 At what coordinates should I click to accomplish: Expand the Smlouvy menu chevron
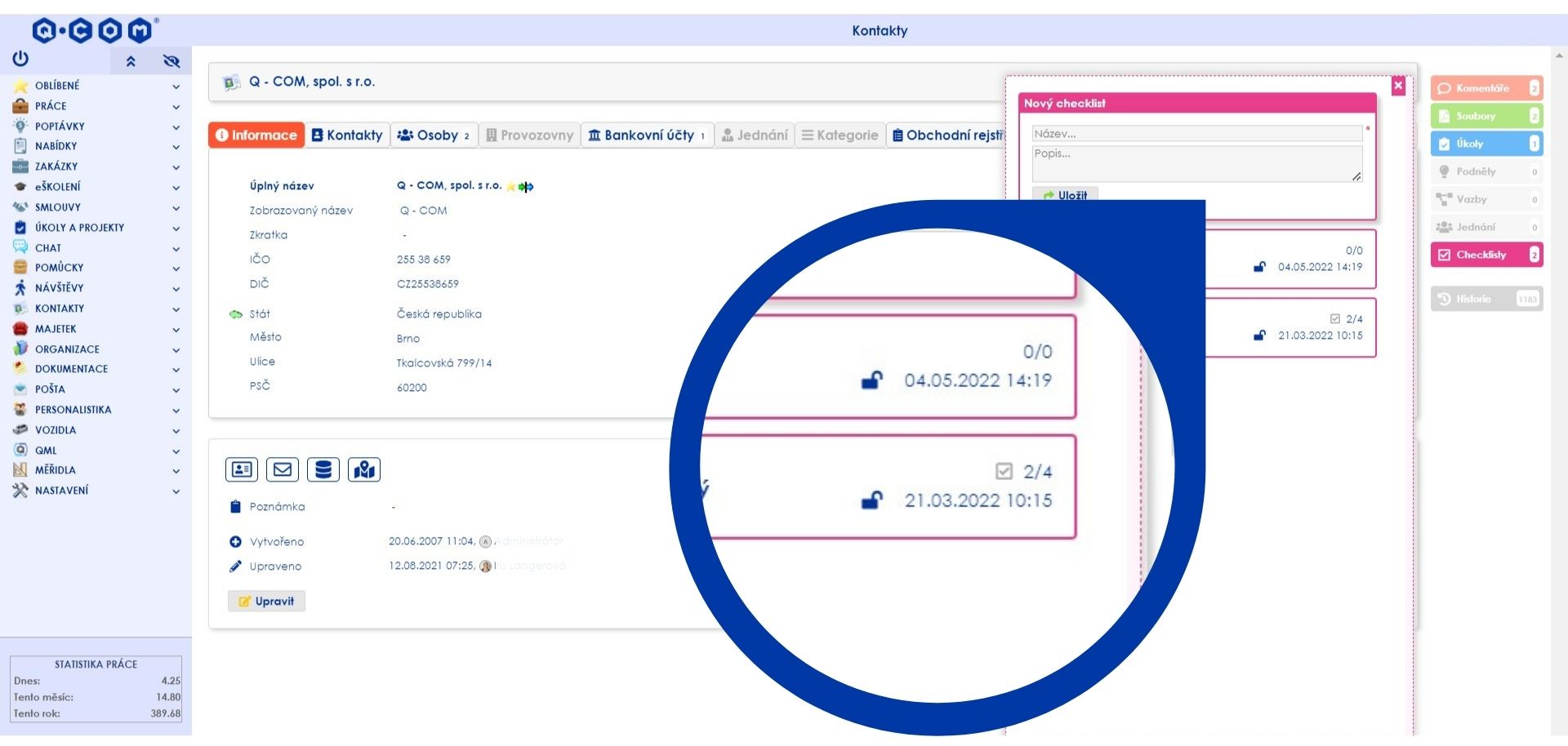tap(176, 208)
